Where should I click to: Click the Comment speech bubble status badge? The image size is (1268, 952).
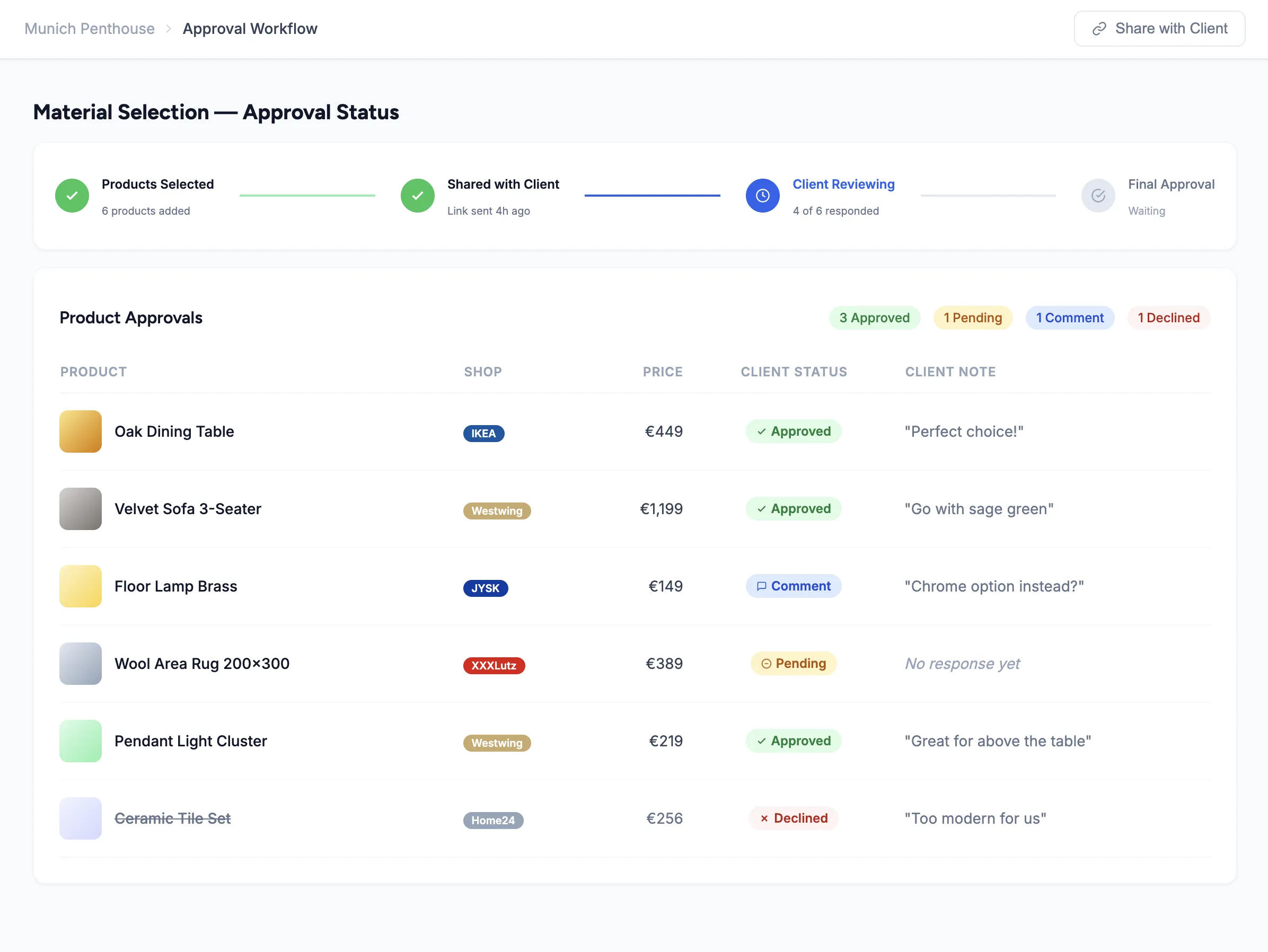[794, 586]
